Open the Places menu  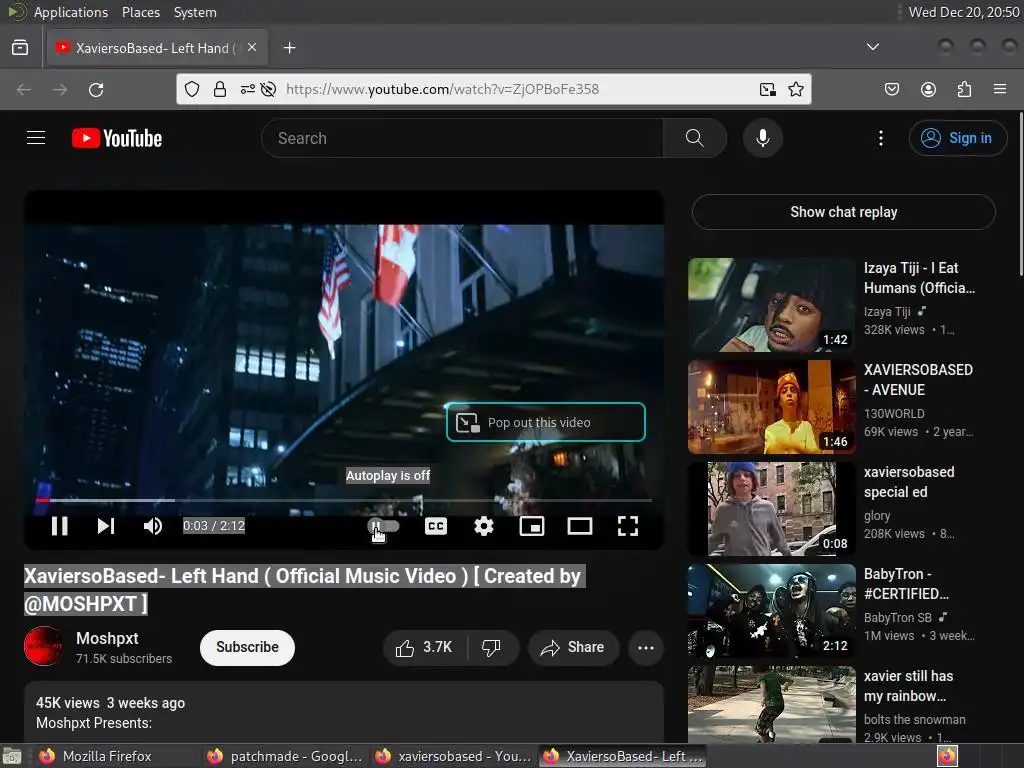[140, 12]
